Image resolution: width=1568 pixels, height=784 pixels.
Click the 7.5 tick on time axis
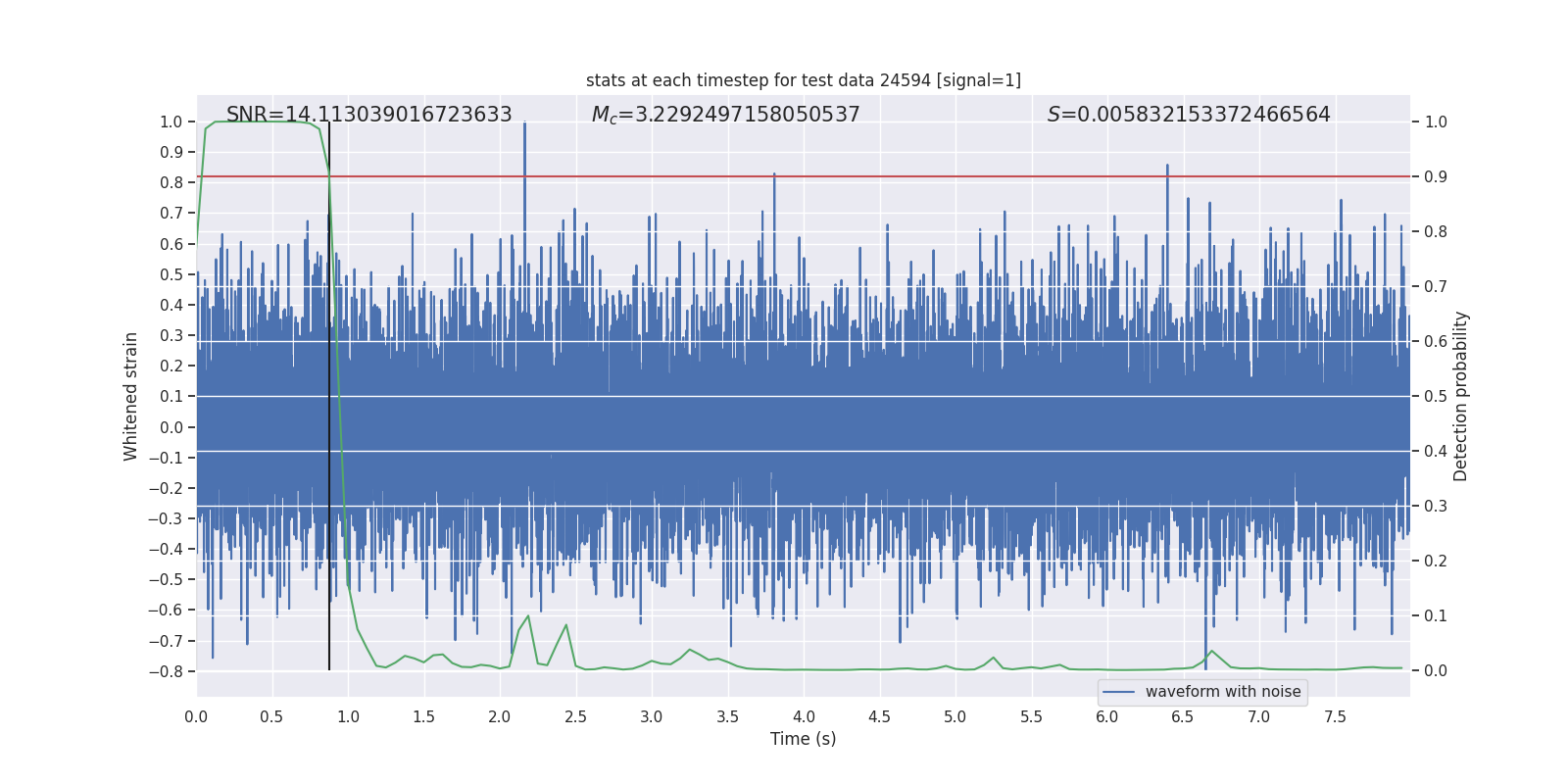click(1335, 717)
